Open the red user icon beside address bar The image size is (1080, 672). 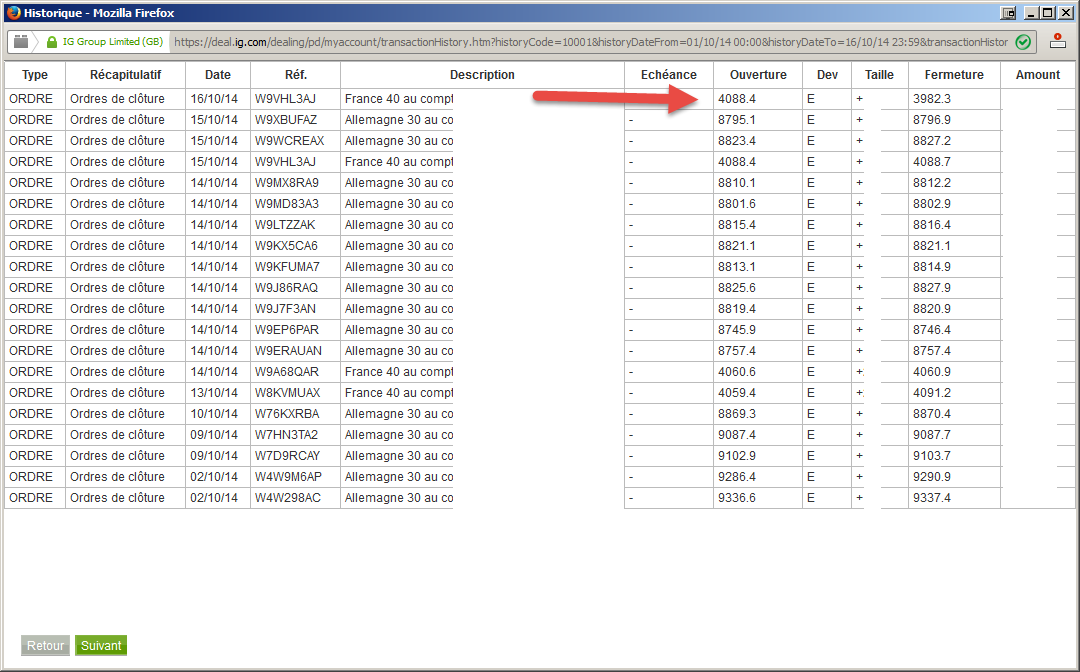pyautogui.click(x=1058, y=41)
